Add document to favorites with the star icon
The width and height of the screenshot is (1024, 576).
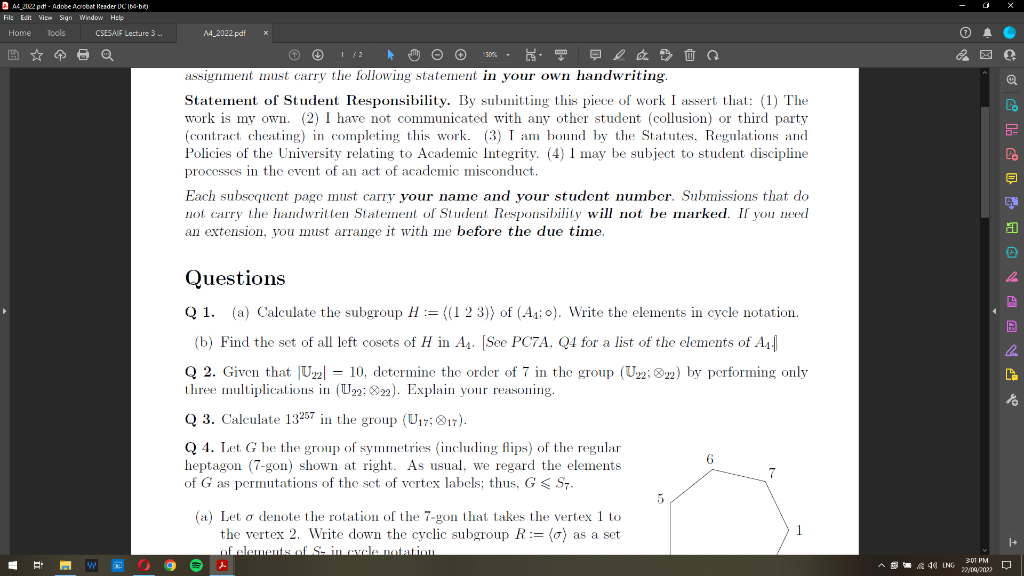point(36,55)
